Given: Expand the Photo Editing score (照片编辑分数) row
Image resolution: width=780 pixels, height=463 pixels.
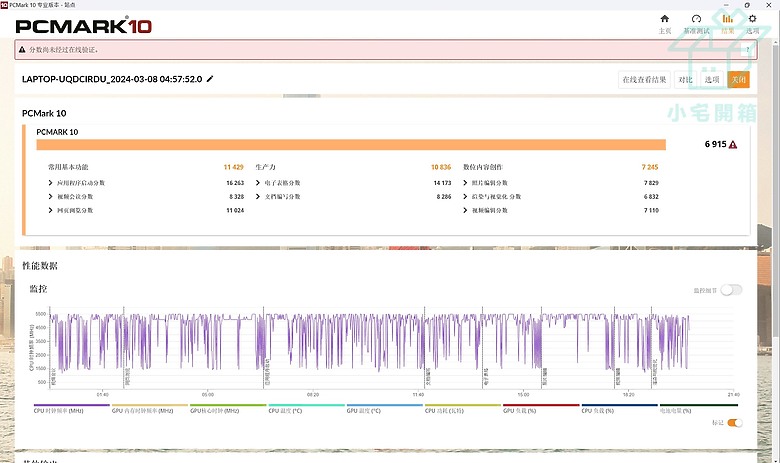Looking at the screenshot, I should pos(466,183).
